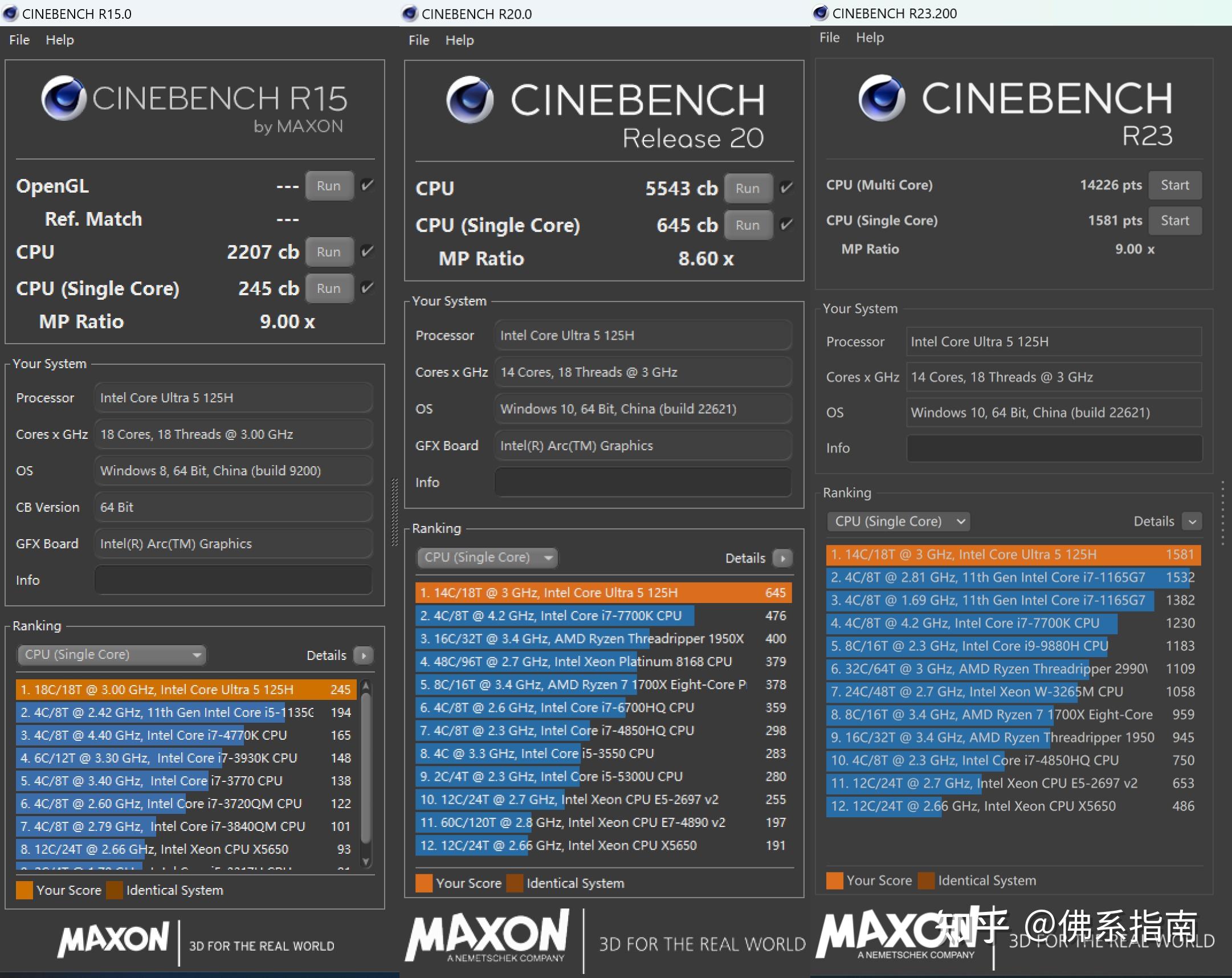Open R23 ranking CPU (Single Core) dropdown

898,521
